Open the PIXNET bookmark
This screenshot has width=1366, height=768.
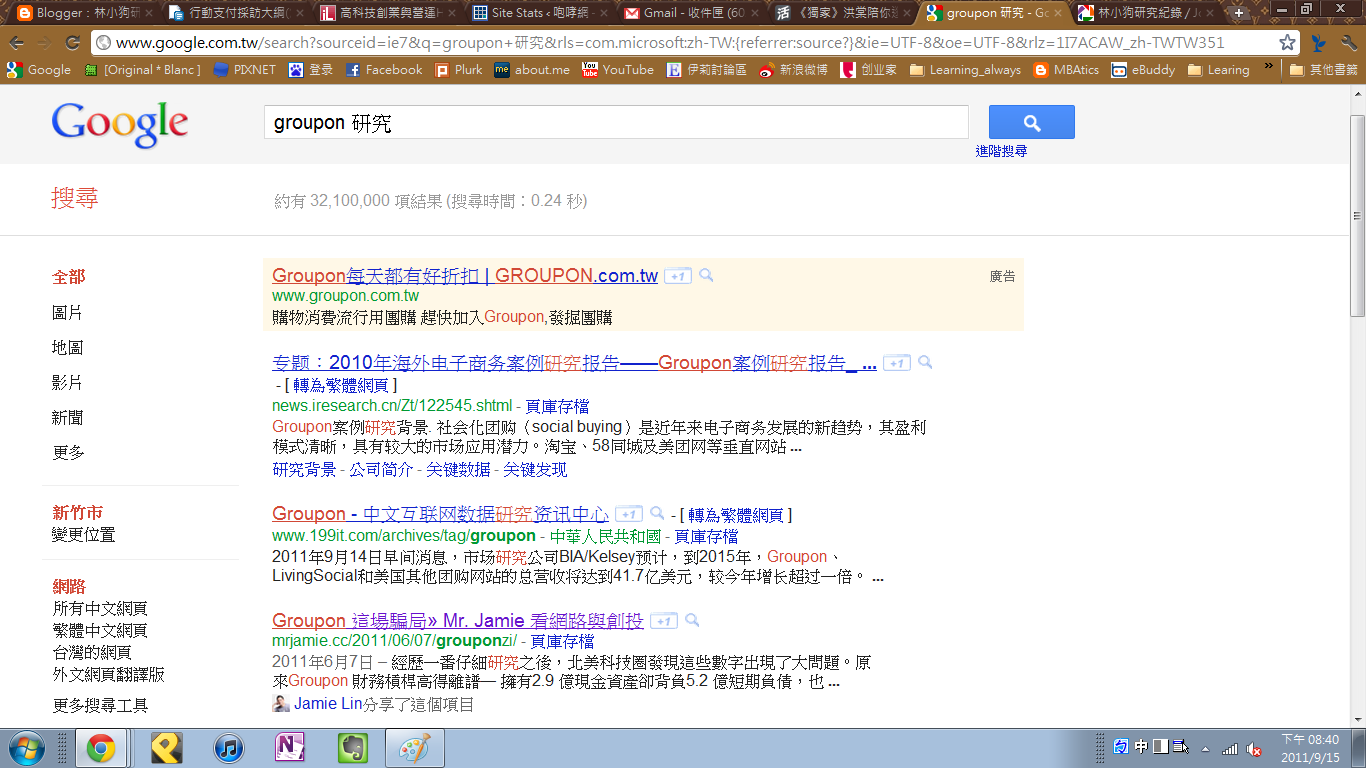[244, 70]
